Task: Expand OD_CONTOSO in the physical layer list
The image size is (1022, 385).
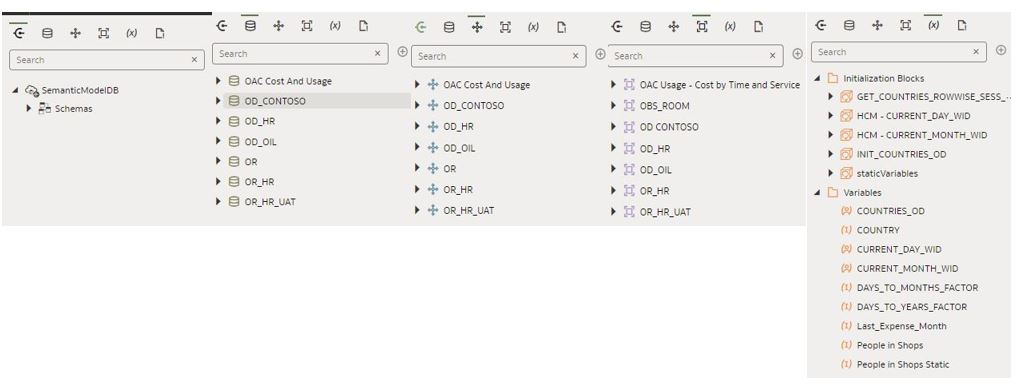Action: pyautogui.click(x=219, y=101)
